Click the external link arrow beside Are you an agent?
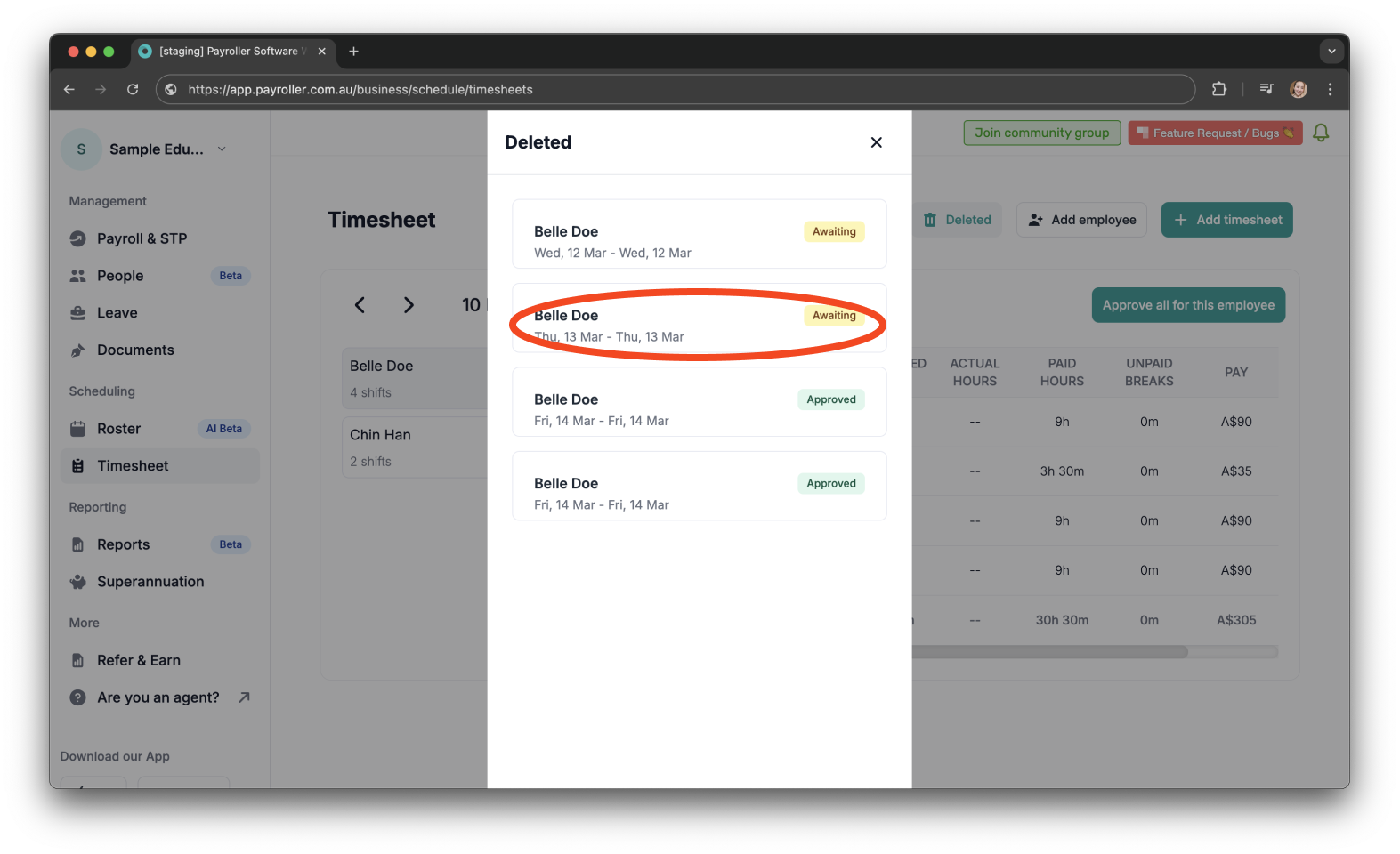The width and height of the screenshot is (1400, 854). 244,697
